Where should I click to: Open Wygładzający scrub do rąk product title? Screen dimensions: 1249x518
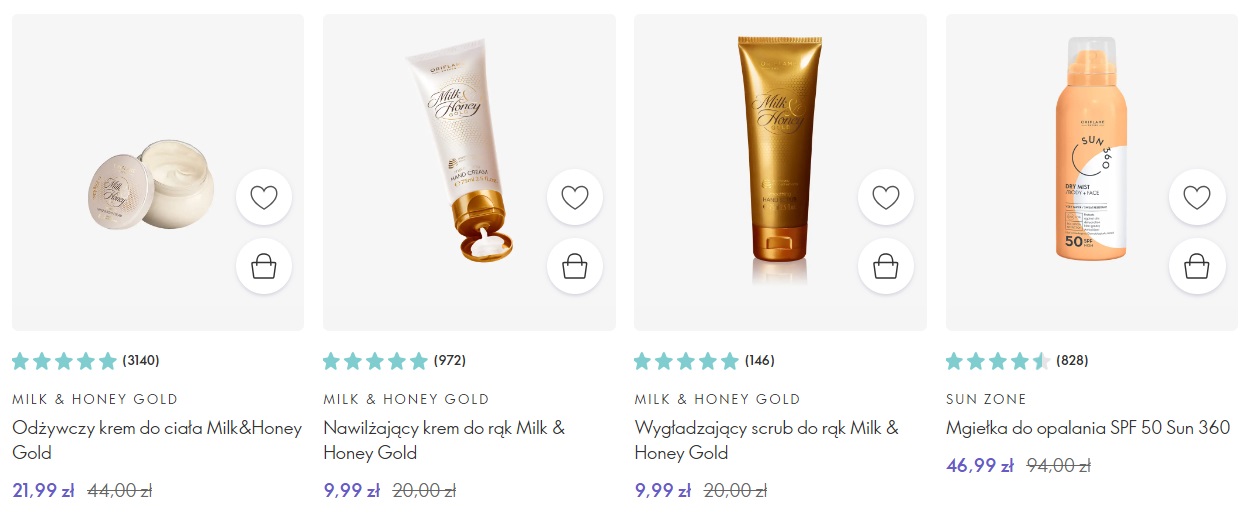(767, 440)
